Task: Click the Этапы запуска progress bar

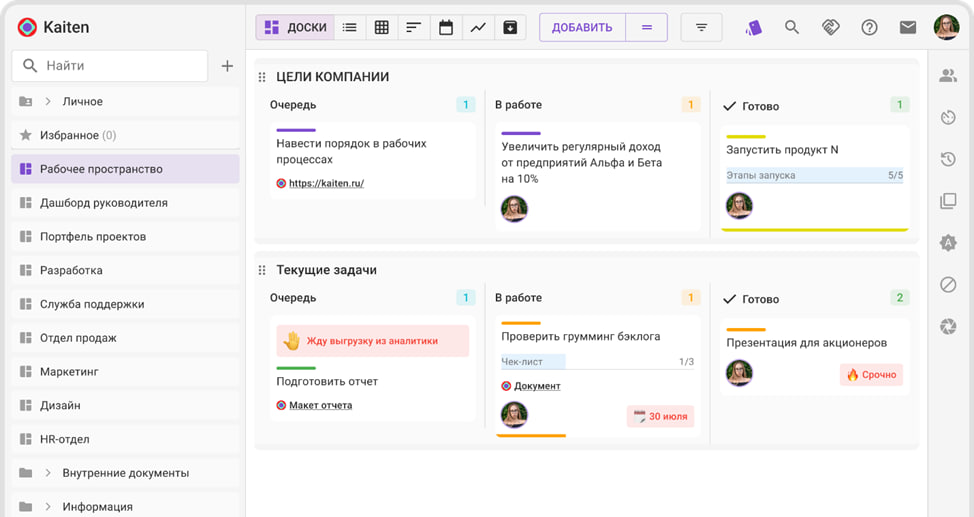Action: point(814,176)
